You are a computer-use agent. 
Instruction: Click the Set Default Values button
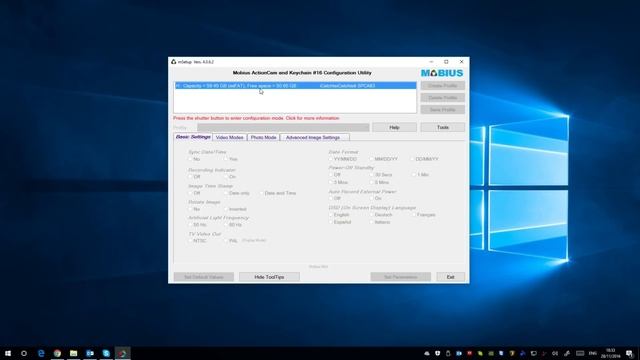(x=204, y=277)
